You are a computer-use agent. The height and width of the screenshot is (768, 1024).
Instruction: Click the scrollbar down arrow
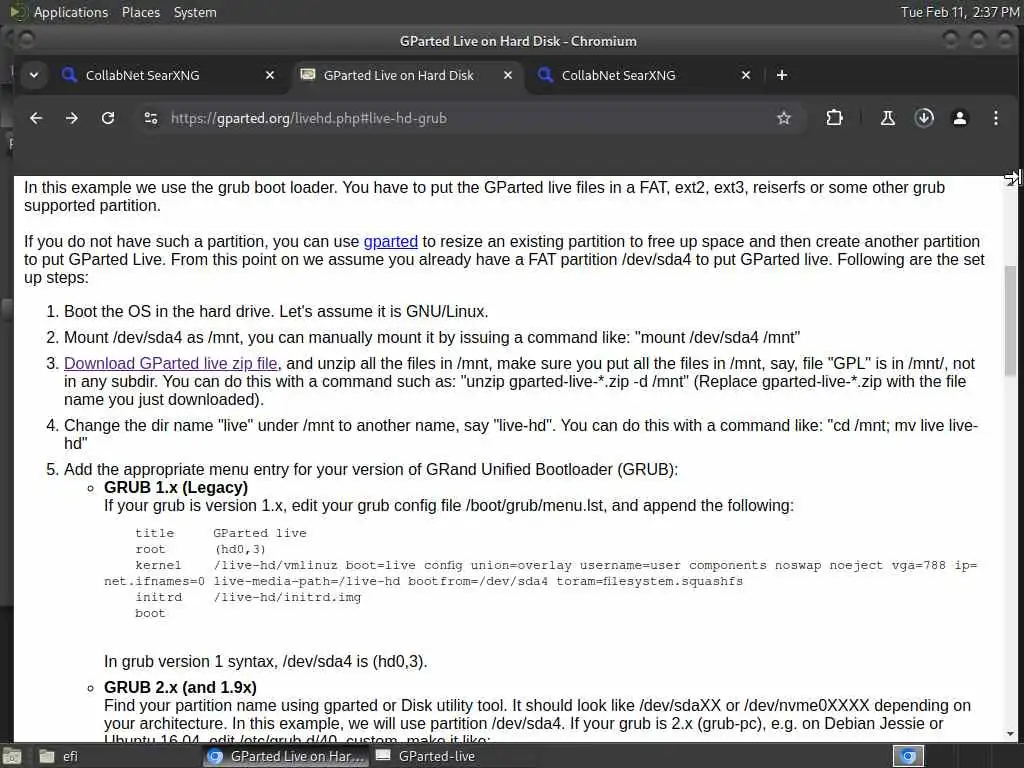(x=1010, y=733)
